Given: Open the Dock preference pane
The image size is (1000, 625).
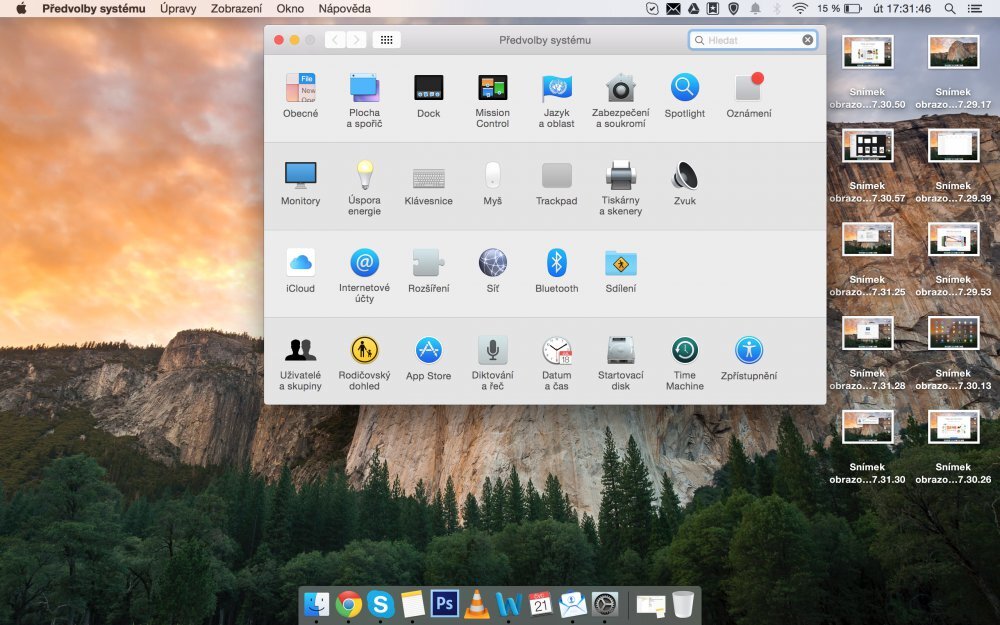Looking at the screenshot, I should [x=428, y=88].
